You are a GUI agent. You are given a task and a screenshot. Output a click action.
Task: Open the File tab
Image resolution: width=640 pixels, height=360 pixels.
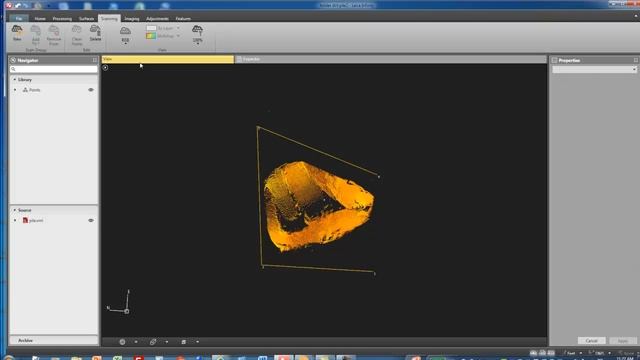click(x=18, y=18)
